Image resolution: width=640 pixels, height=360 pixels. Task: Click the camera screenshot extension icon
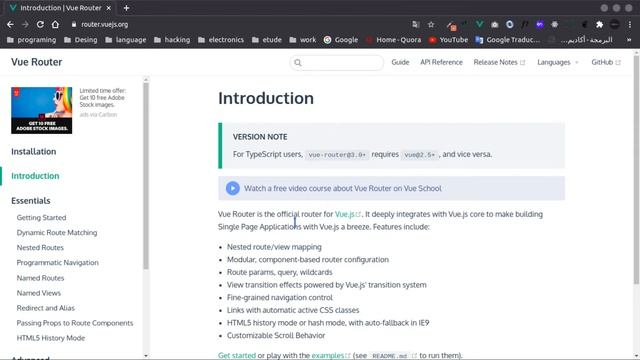(x=495, y=24)
